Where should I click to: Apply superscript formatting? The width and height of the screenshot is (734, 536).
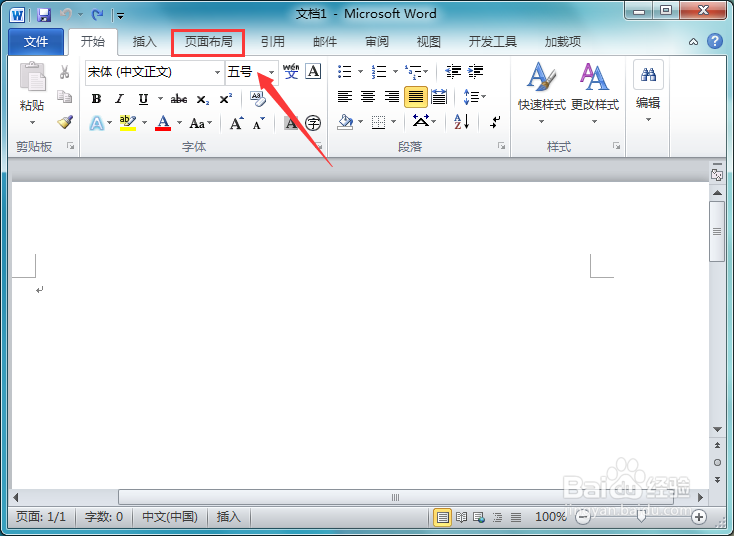226,98
